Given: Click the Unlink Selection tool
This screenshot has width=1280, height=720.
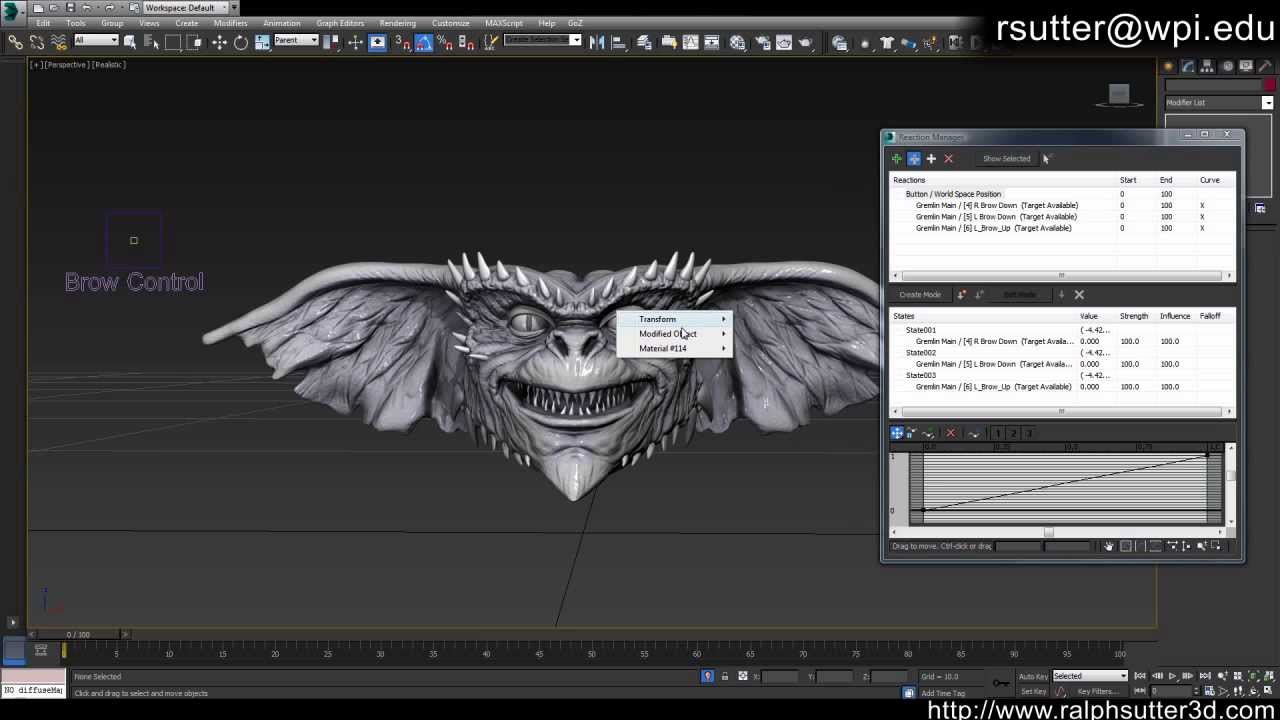Looking at the screenshot, I should pos(37,42).
